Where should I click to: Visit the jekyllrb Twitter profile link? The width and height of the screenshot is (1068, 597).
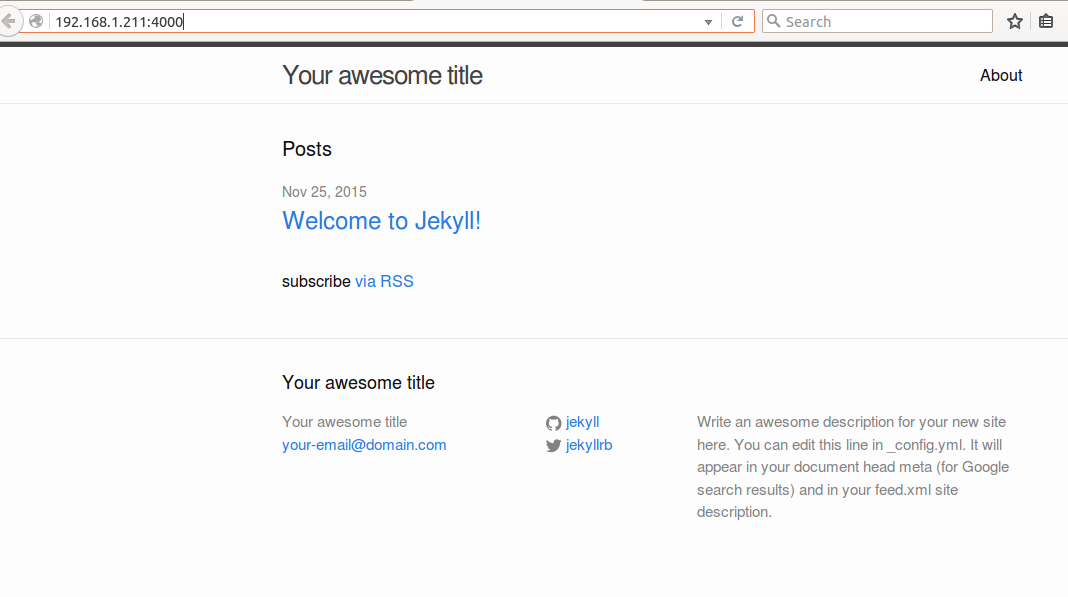pos(588,445)
